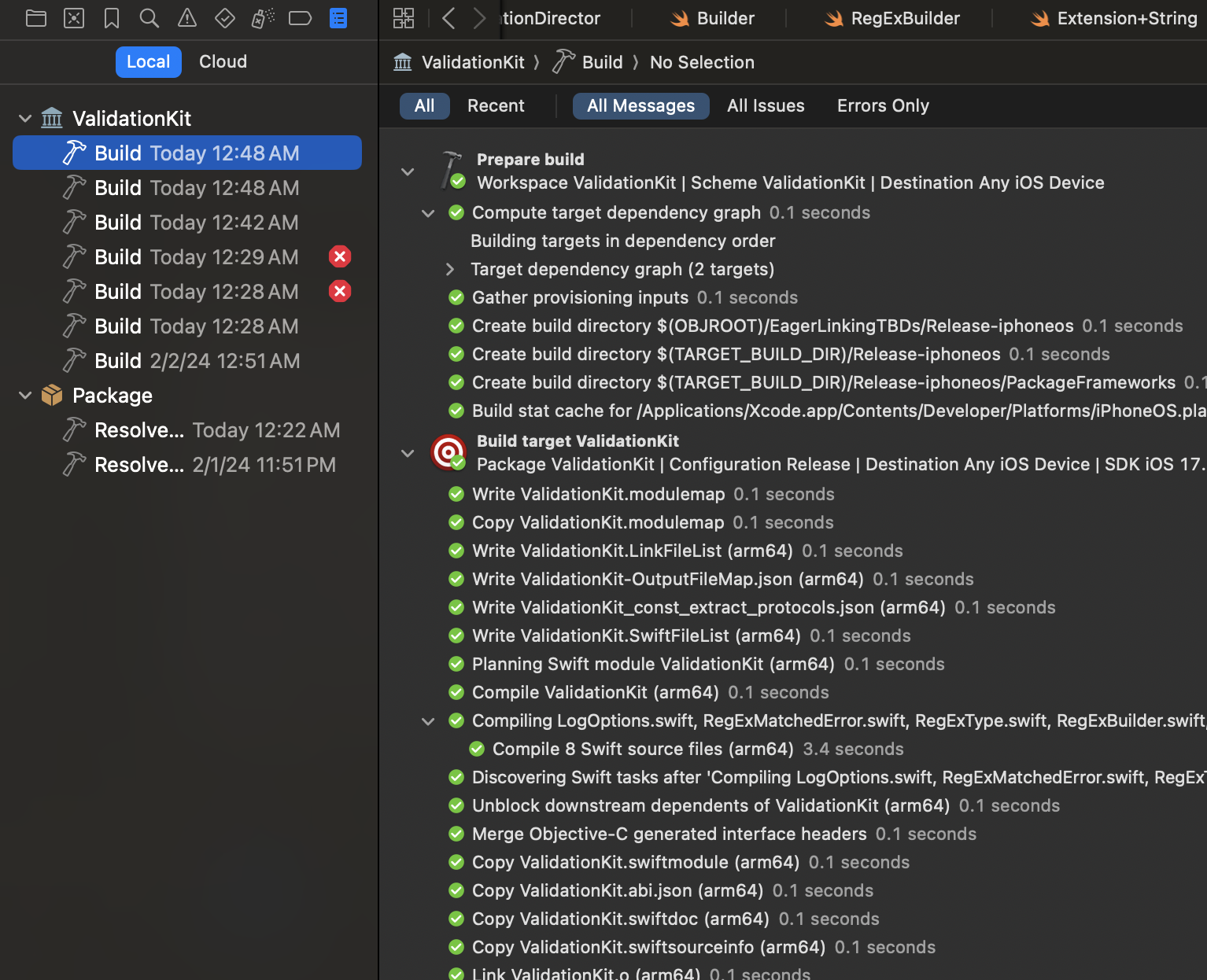Screen dimensions: 1207x980
Task: Click the Prepare build hammer icon
Action: tap(452, 170)
